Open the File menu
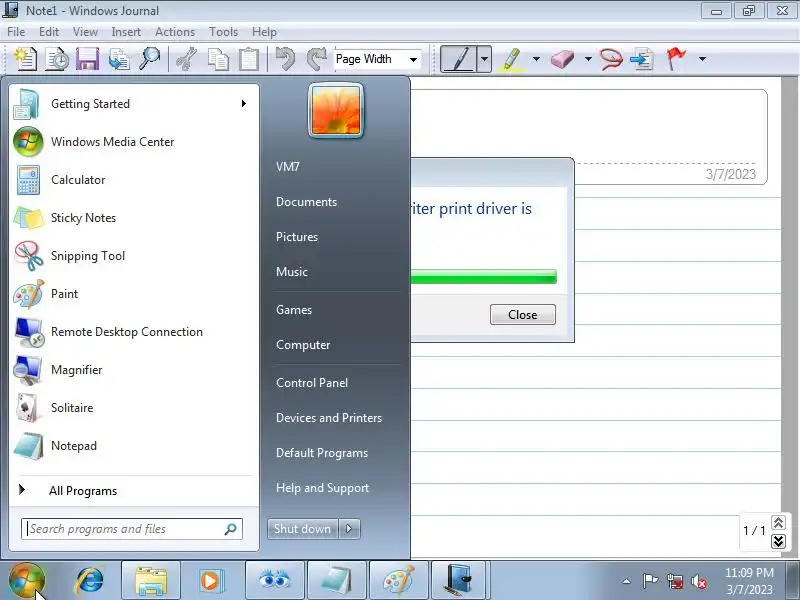The image size is (800, 600). [16, 32]
